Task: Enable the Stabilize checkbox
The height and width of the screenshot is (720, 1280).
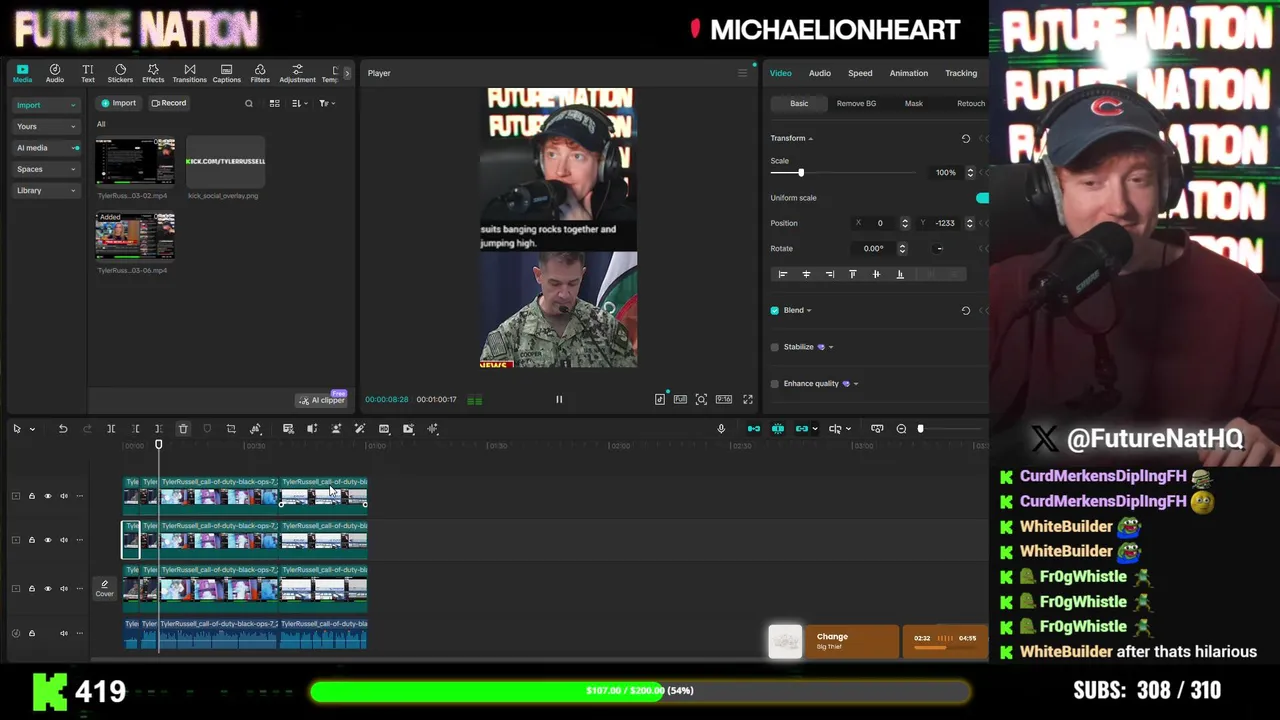Action: tap(774, 347)
